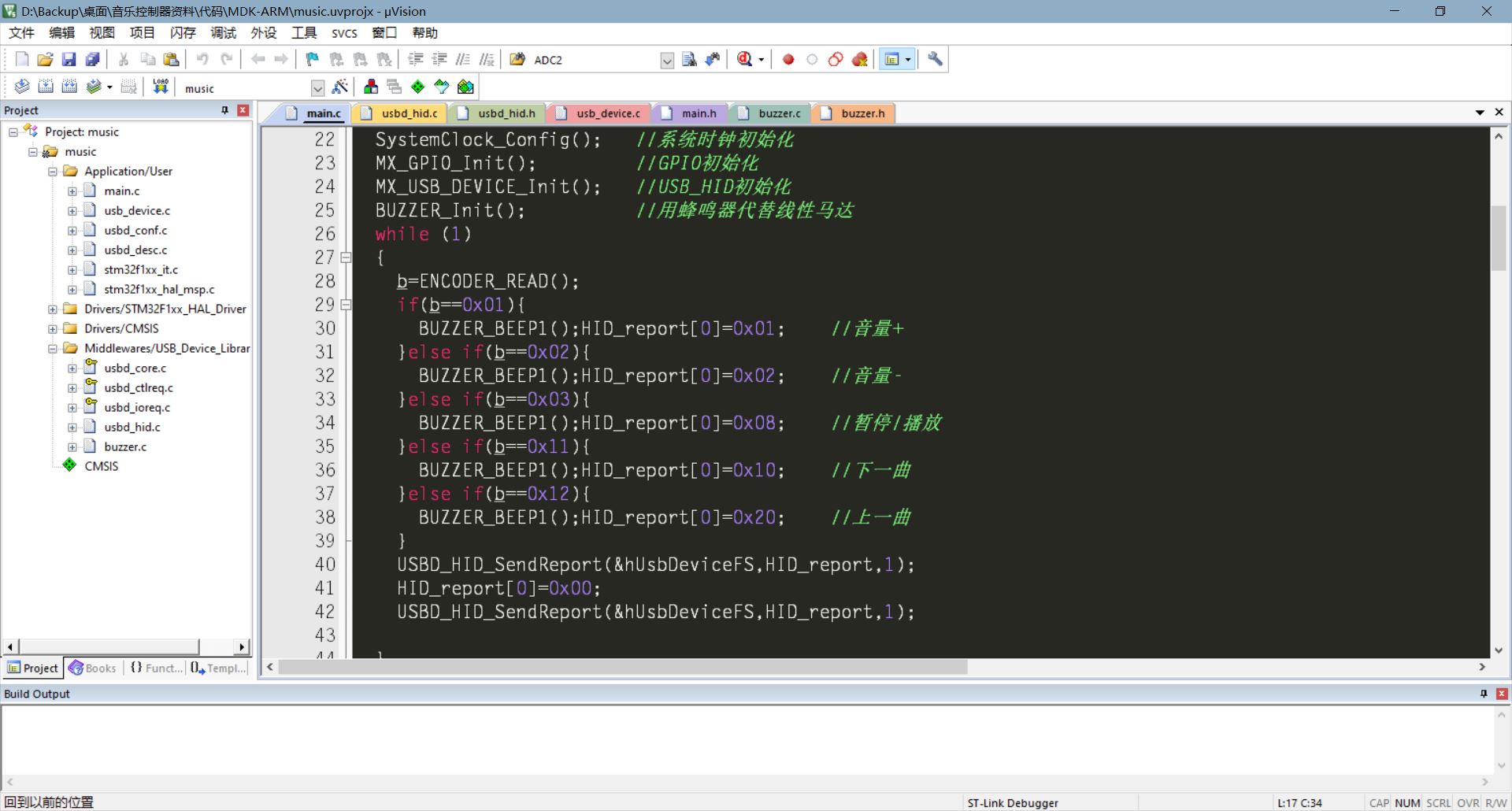Switch to the Books panel tab
The height and width of the screenshot is (811, 1512).
pos(93,668)
